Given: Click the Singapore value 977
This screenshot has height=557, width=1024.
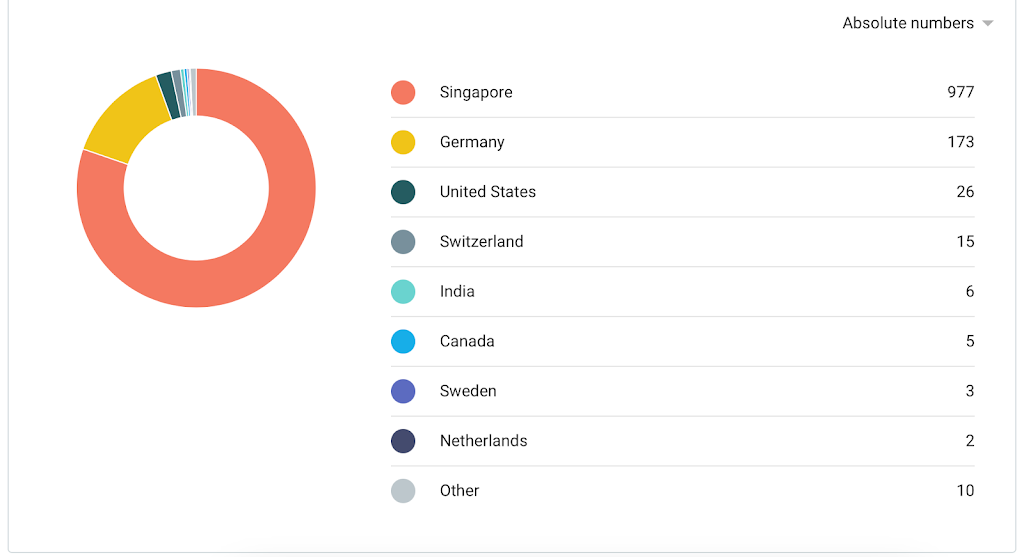Looking at the screenshot, I should tap(960, 92).
